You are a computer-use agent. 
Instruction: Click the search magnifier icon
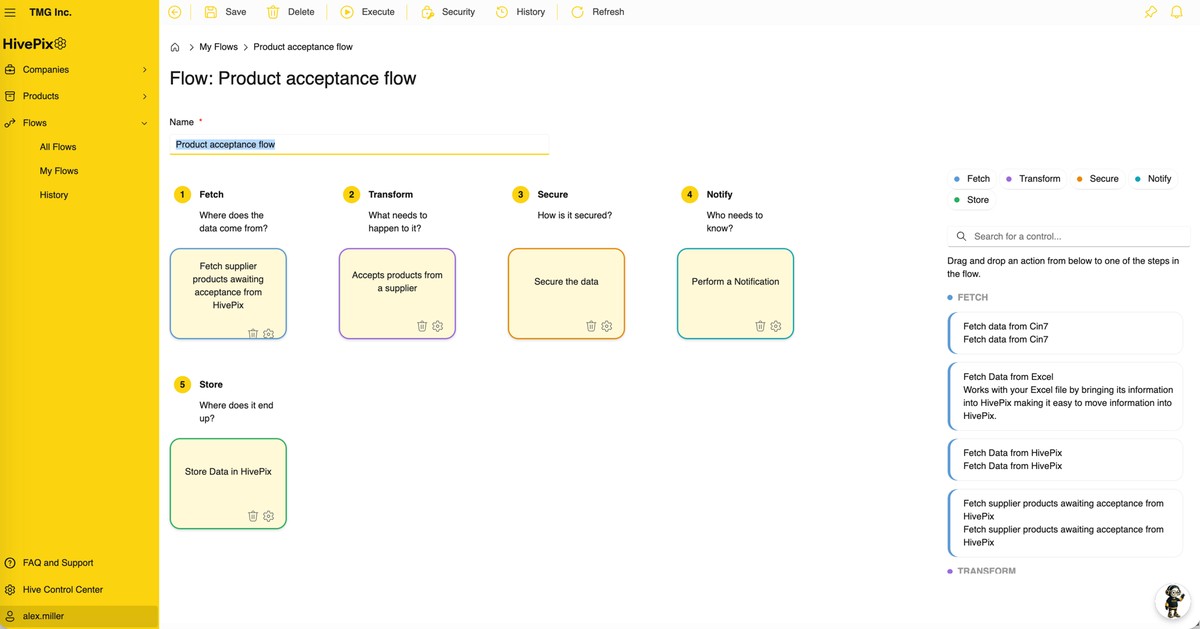(x=962, y=237)
